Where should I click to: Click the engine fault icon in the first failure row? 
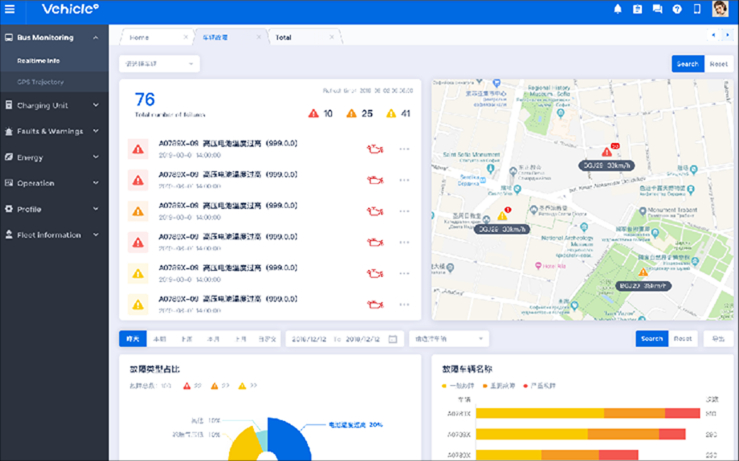[374, 149]
